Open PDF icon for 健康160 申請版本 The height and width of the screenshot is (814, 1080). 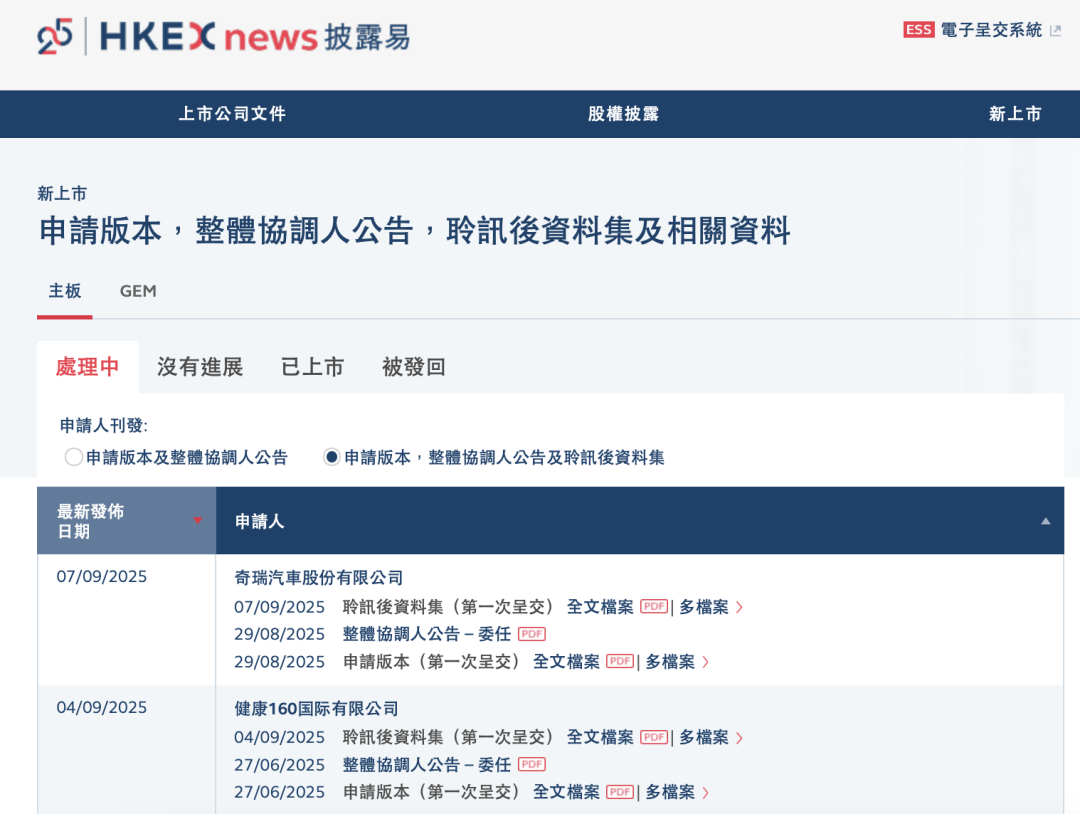[620, 792]
